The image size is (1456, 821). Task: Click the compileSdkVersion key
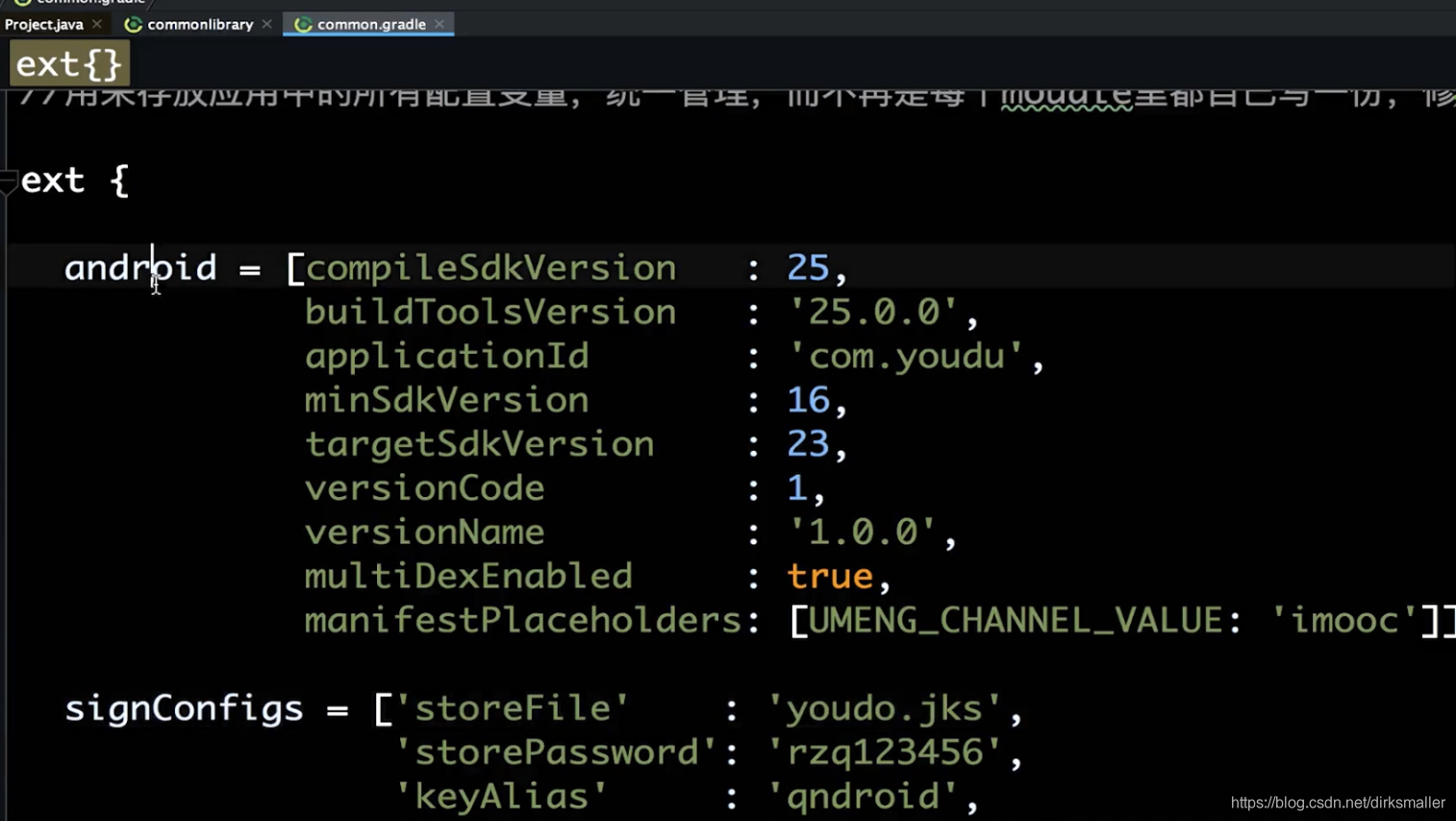pos(490,267)
